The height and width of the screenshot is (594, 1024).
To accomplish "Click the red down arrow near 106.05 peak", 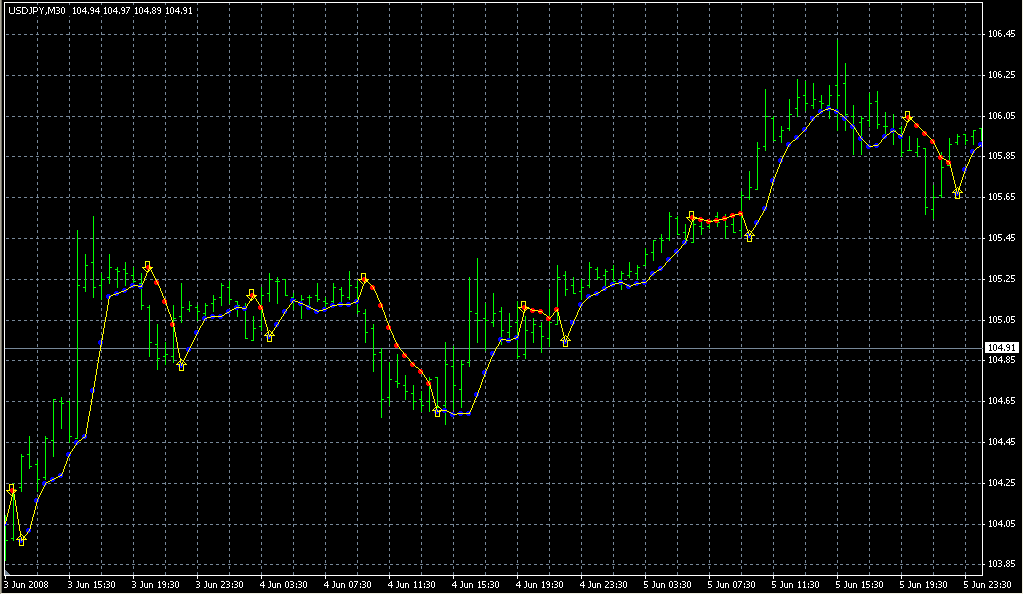I will pyautogui.click(x=907, y=116).
